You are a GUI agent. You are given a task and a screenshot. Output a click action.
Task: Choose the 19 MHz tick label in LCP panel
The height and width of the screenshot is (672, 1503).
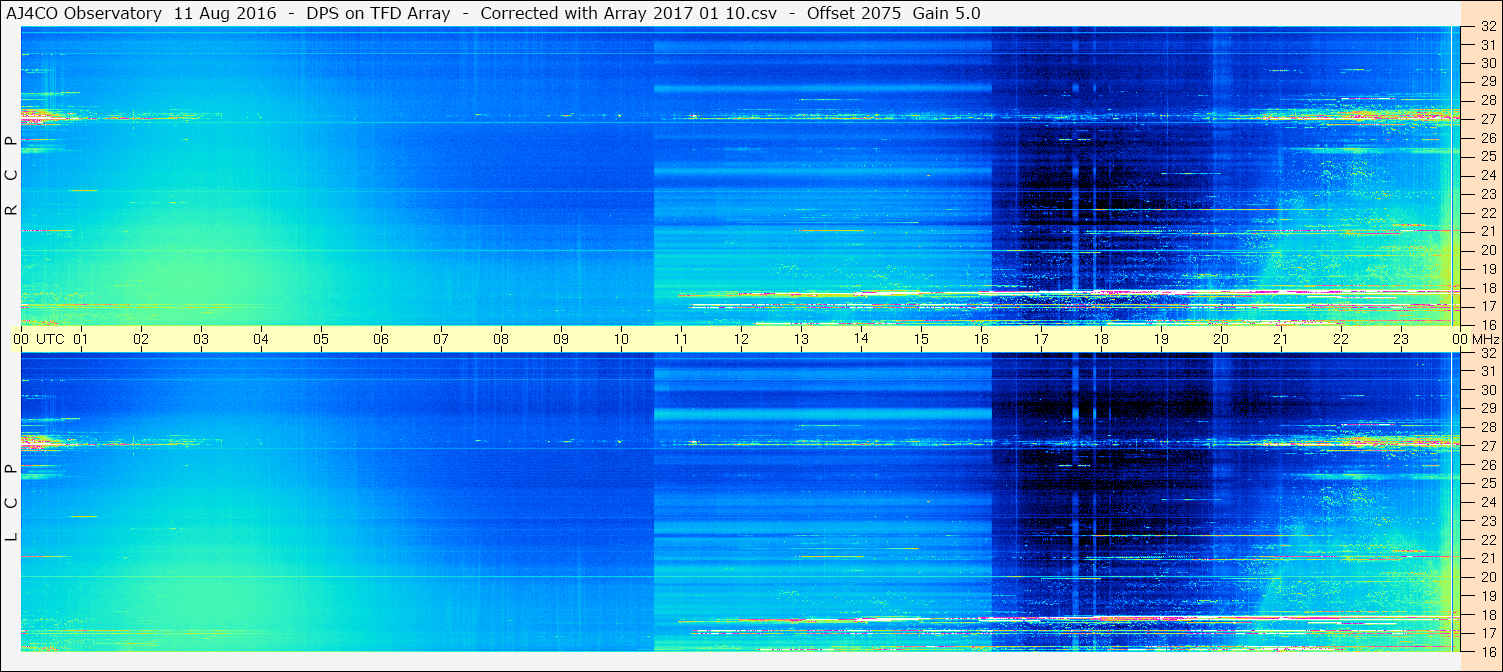pos(1487,595)
